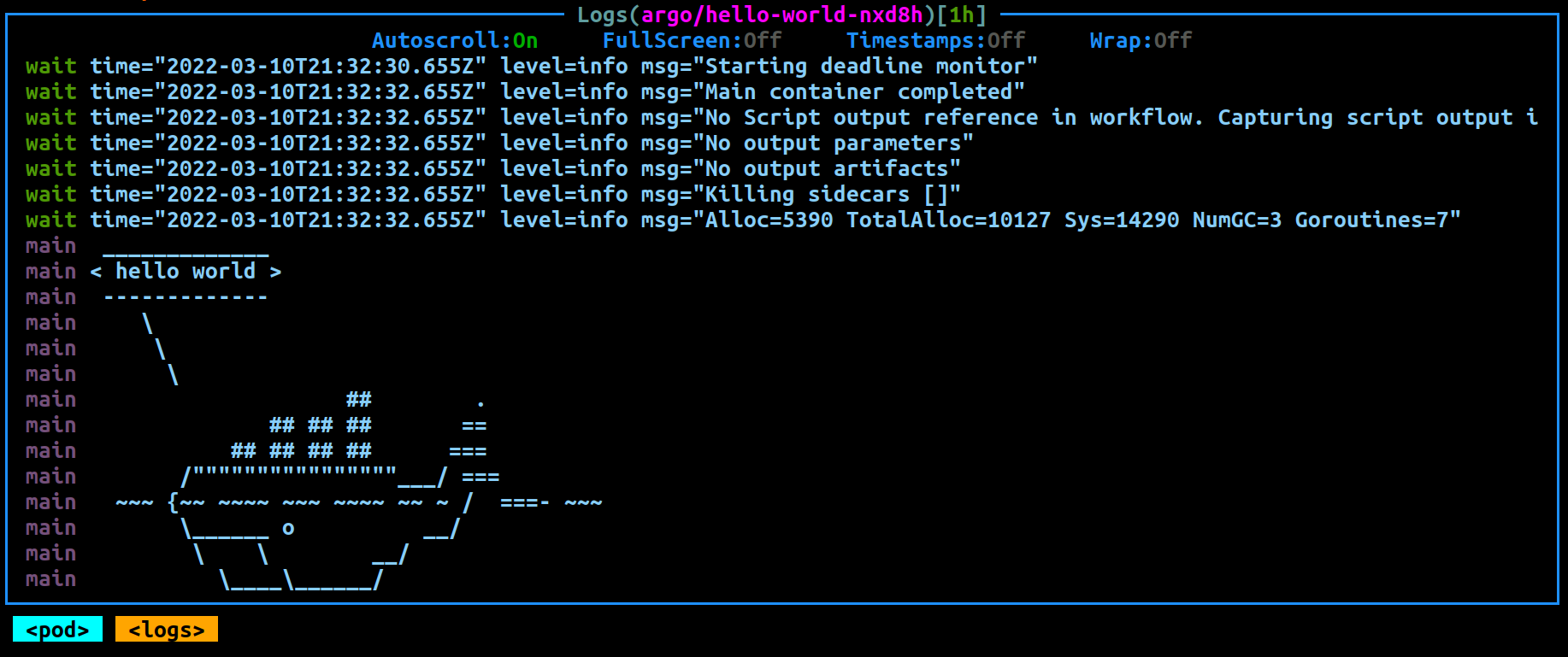
Task: Click the No Script output reference log line
Action: [781, 117]
